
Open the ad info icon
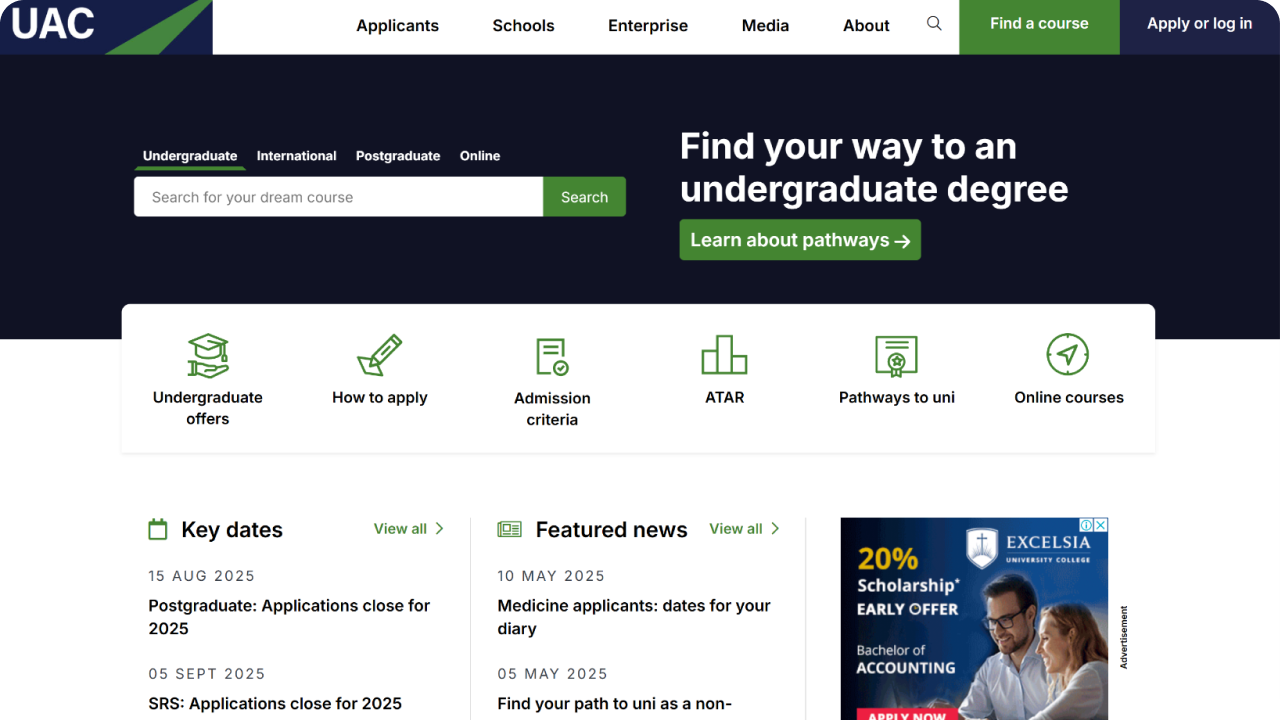coord(1087,525)
